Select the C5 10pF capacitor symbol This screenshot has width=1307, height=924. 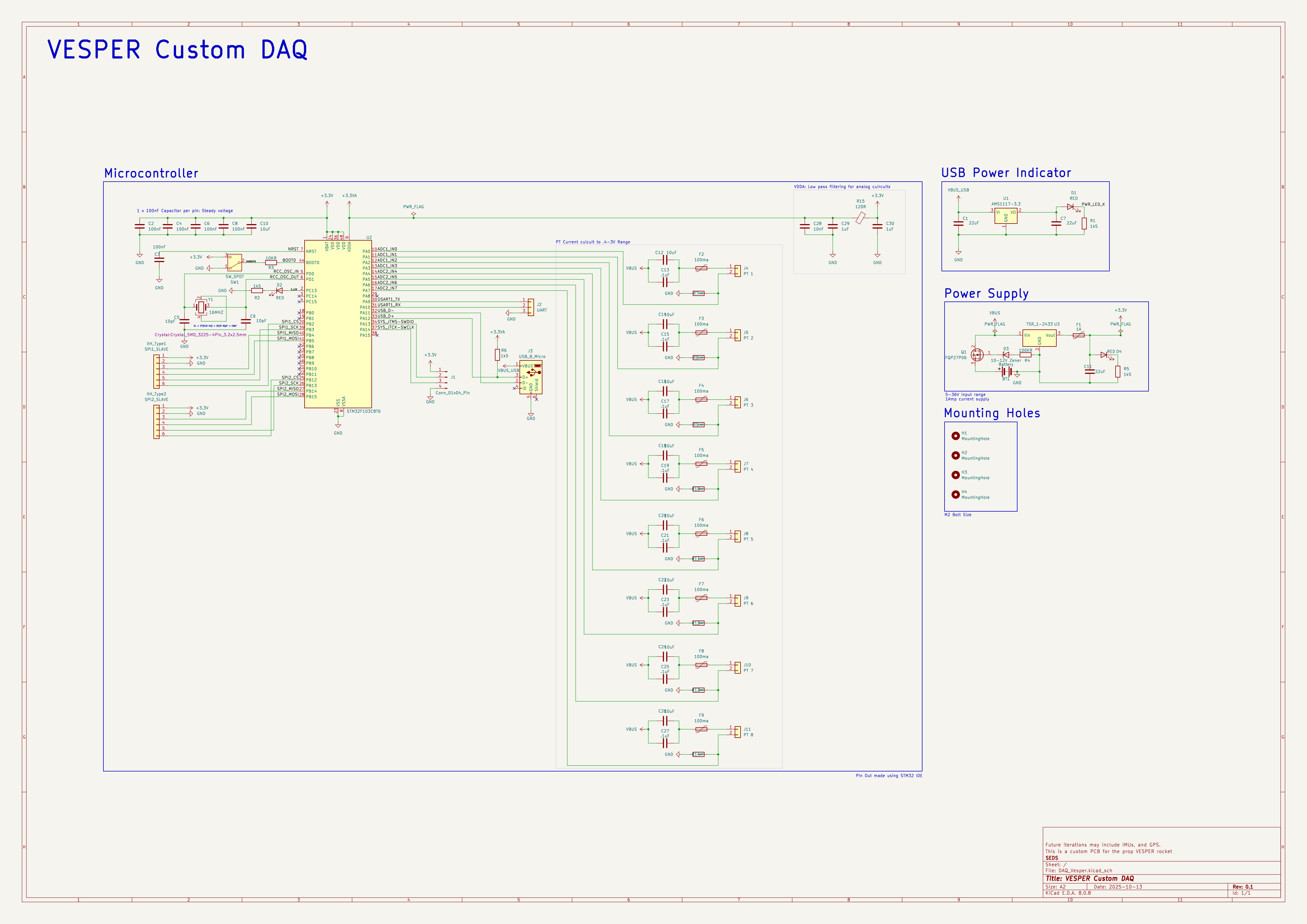184,321
